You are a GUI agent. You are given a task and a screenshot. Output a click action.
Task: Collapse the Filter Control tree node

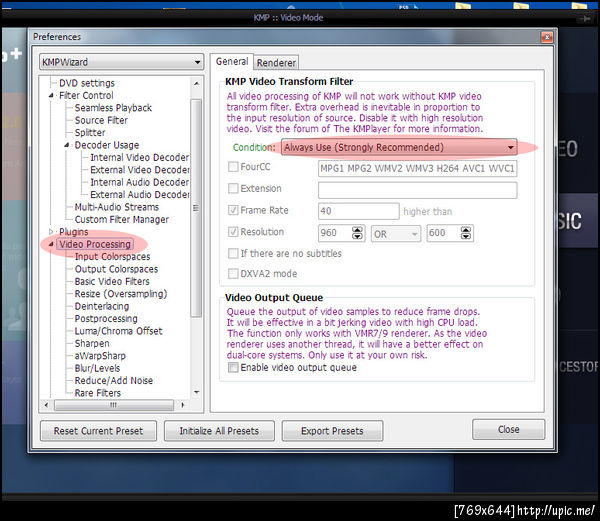(x=51, y=96)
